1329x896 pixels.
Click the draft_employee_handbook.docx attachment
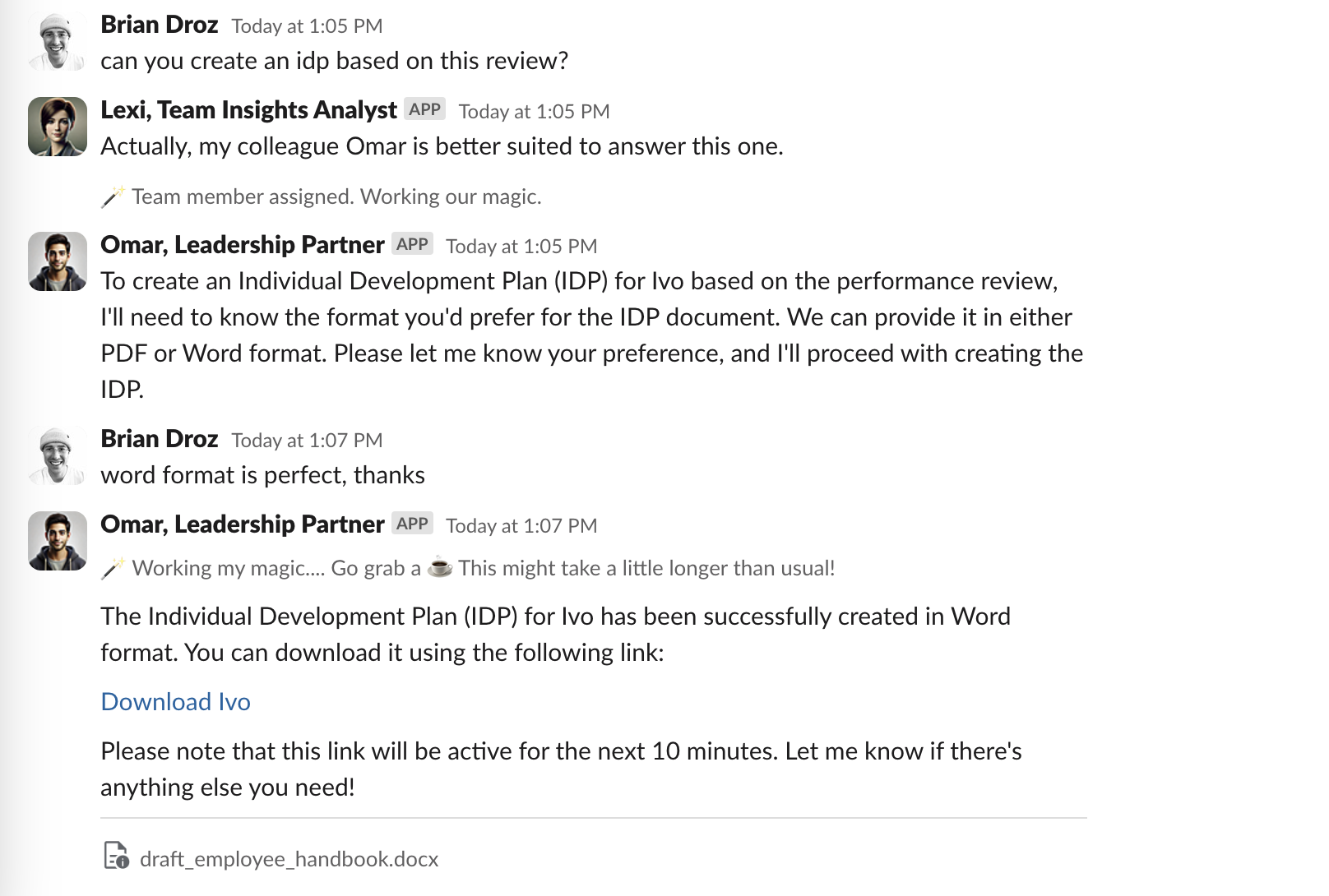(289, 858)
